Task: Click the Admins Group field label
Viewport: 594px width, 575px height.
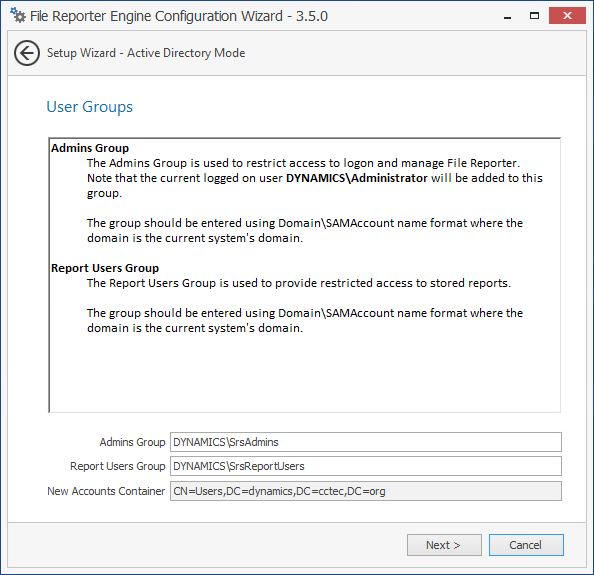Action: tap(132, 442)
